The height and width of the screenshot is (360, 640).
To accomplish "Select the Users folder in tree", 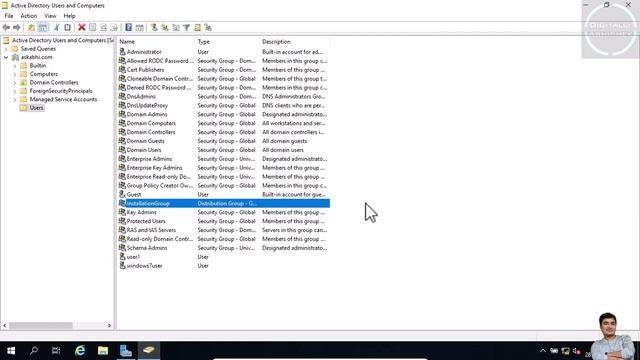I will tap(36, 108).
